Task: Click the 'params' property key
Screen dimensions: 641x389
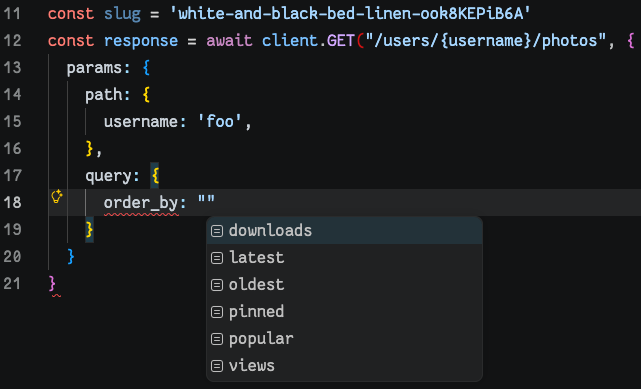Action: pyautogui.click(x=94, y=68)
